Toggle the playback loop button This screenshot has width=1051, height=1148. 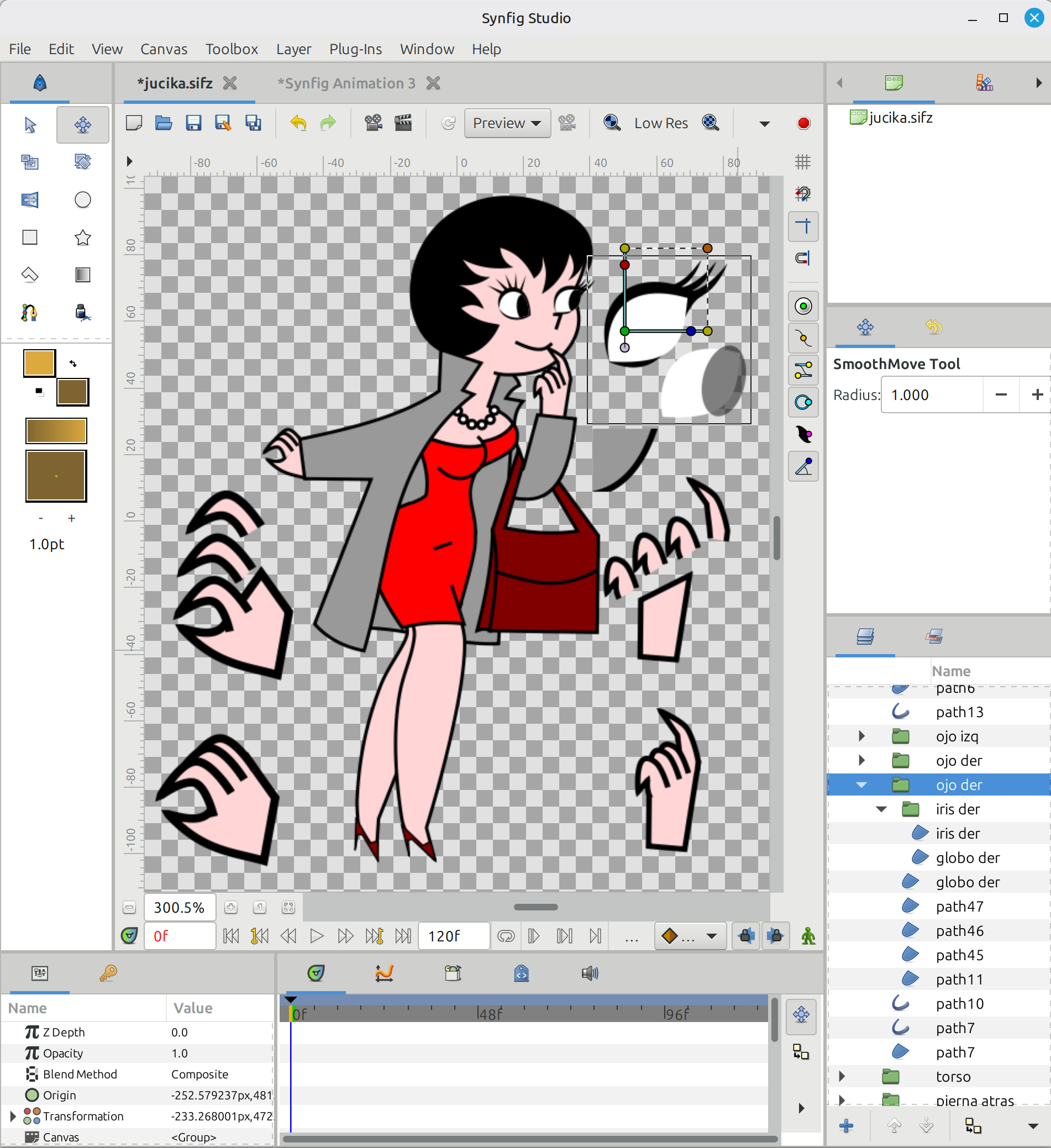(x=505, y=936)
